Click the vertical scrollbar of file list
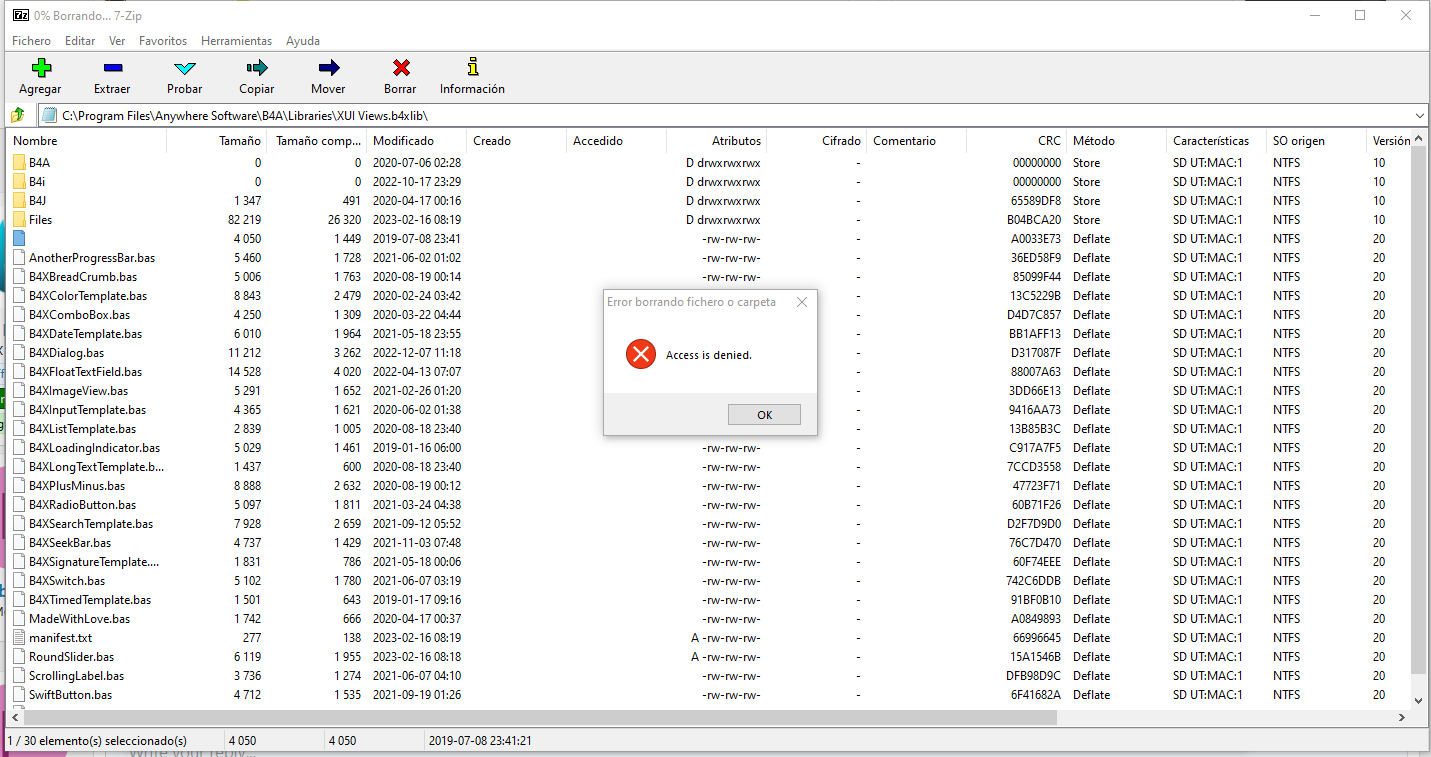The height and width of the screenshot is (757, 1431). pos(1419,412)
